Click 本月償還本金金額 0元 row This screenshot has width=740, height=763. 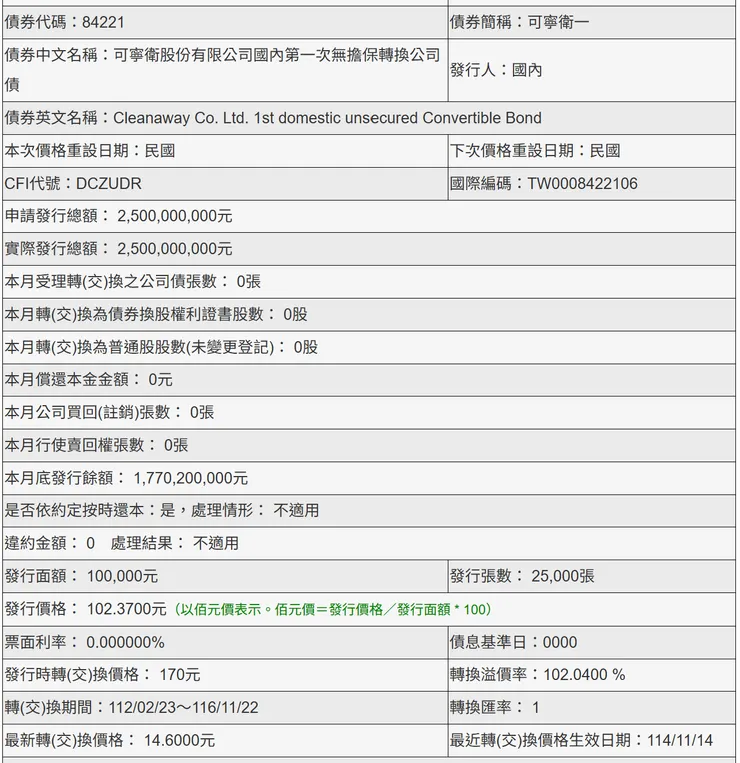[369, 380]
